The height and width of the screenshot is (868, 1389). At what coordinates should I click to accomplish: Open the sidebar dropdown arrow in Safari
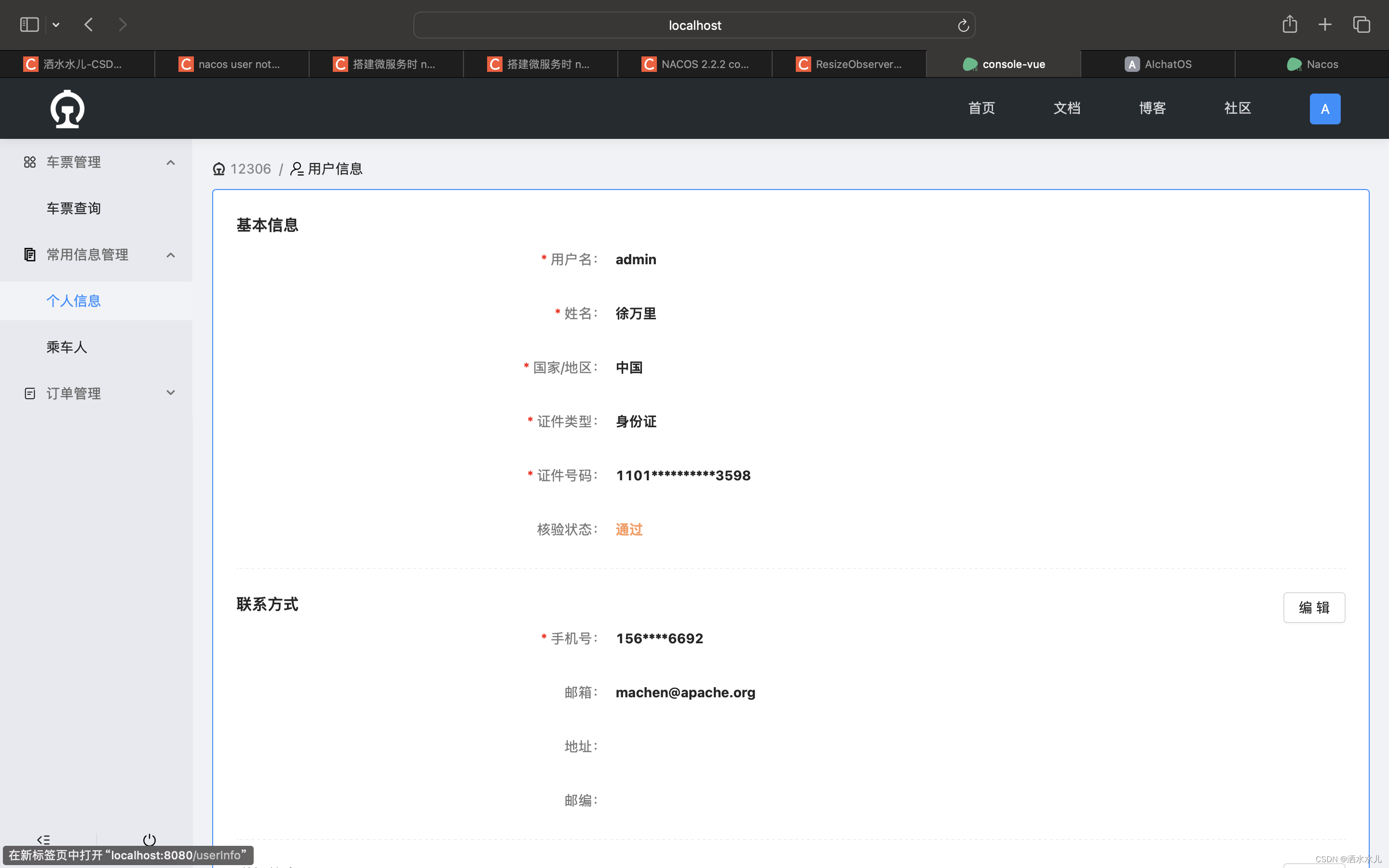[55, 25]
